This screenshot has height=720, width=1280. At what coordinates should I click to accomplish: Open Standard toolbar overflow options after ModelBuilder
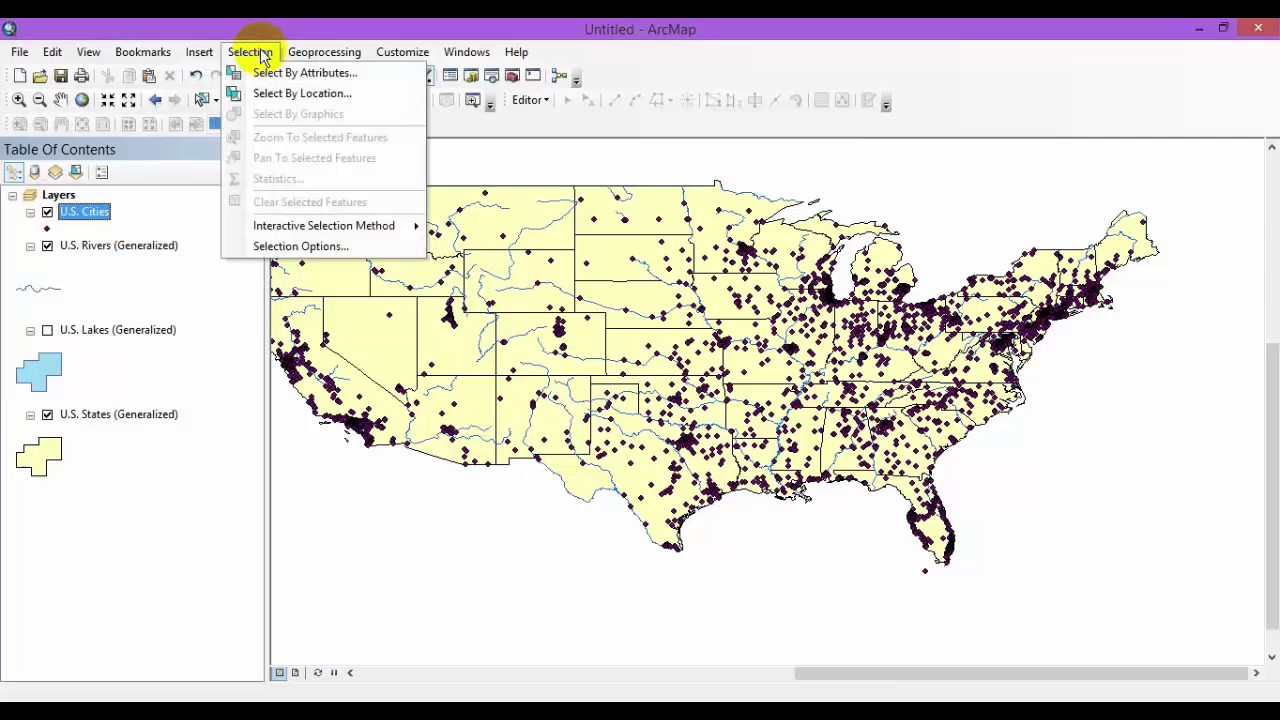577,80
